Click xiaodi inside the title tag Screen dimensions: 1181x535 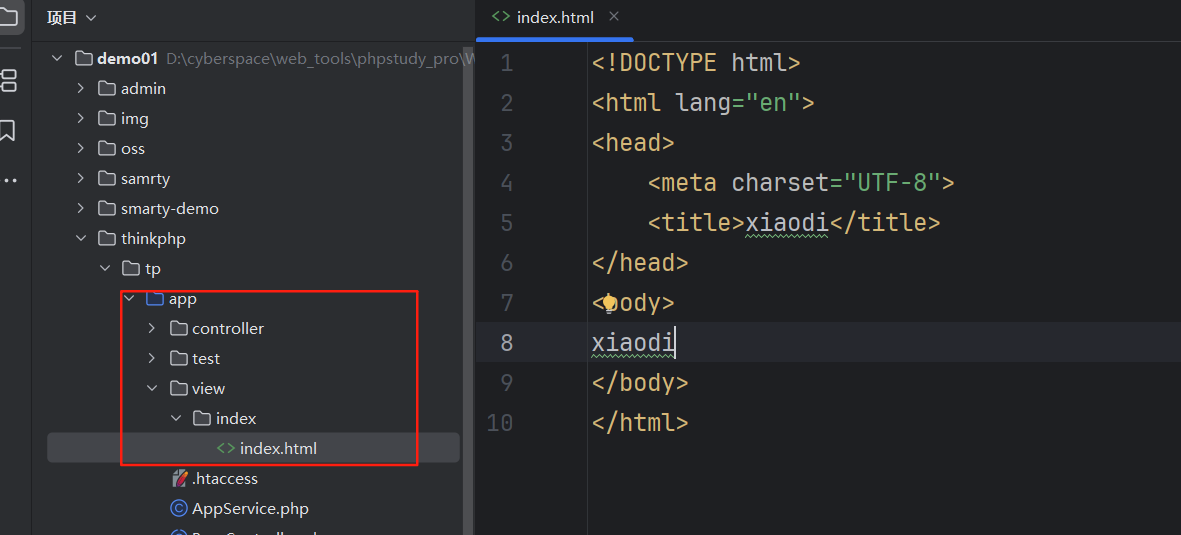[787, 223]
